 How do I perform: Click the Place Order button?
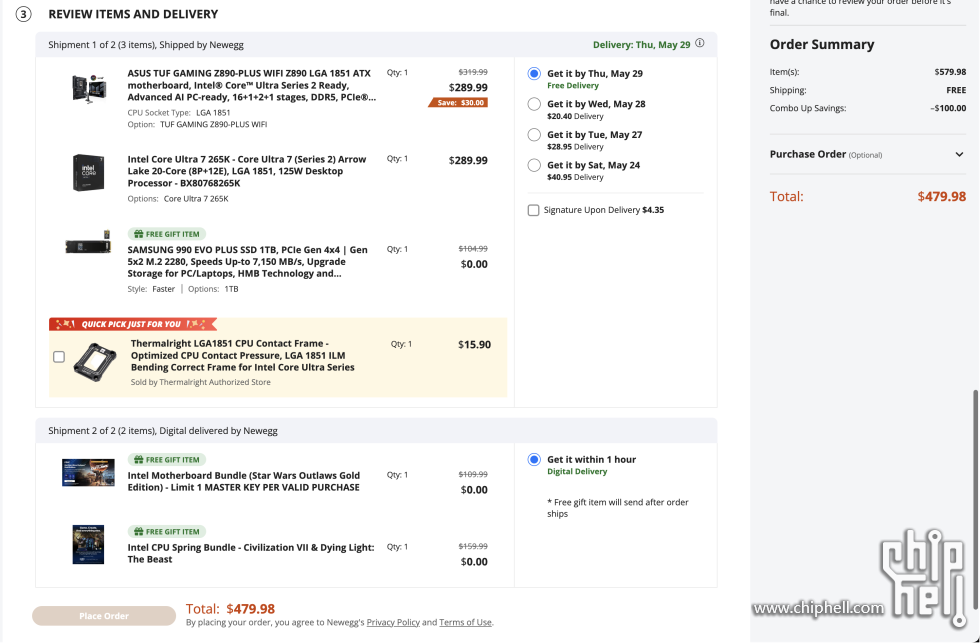[104, 616]
